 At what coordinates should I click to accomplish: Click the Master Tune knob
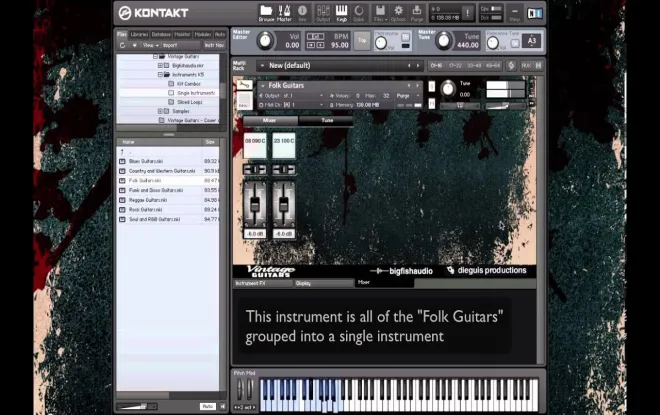point(443,41)
